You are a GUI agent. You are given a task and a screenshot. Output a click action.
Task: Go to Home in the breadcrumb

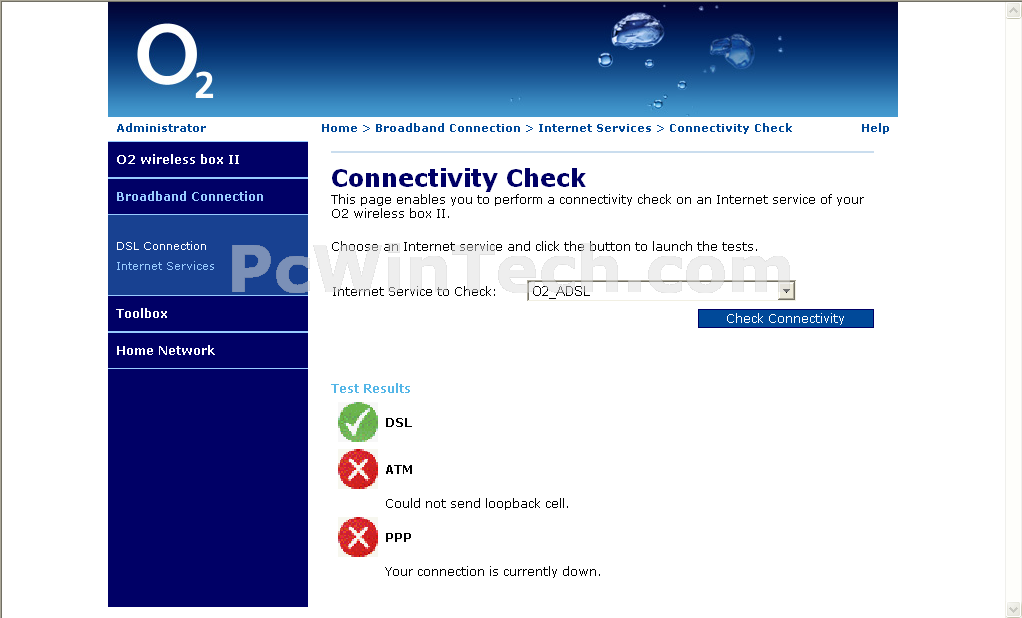point(339,128)
